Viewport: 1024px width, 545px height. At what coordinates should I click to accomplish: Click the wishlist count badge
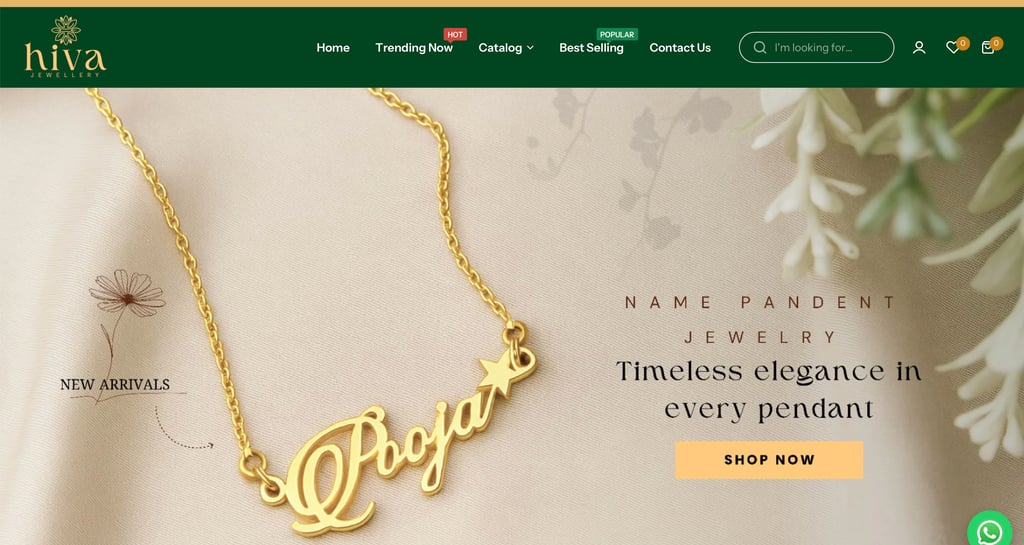[x=963, y=44]
